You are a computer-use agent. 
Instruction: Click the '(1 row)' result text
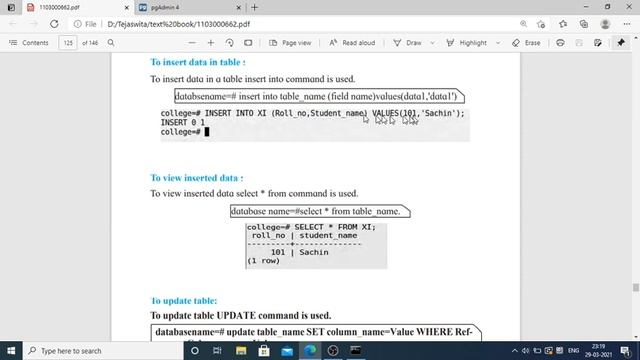point(263,261)
